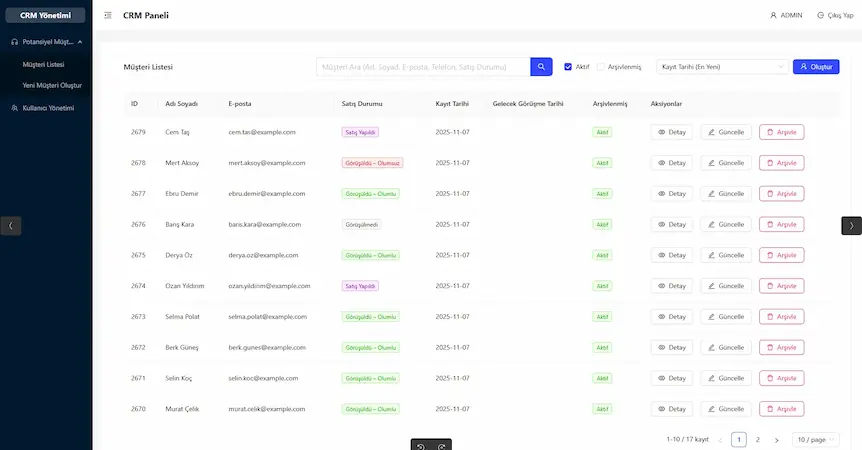Click the blue Oluştur button

[816, 67]
